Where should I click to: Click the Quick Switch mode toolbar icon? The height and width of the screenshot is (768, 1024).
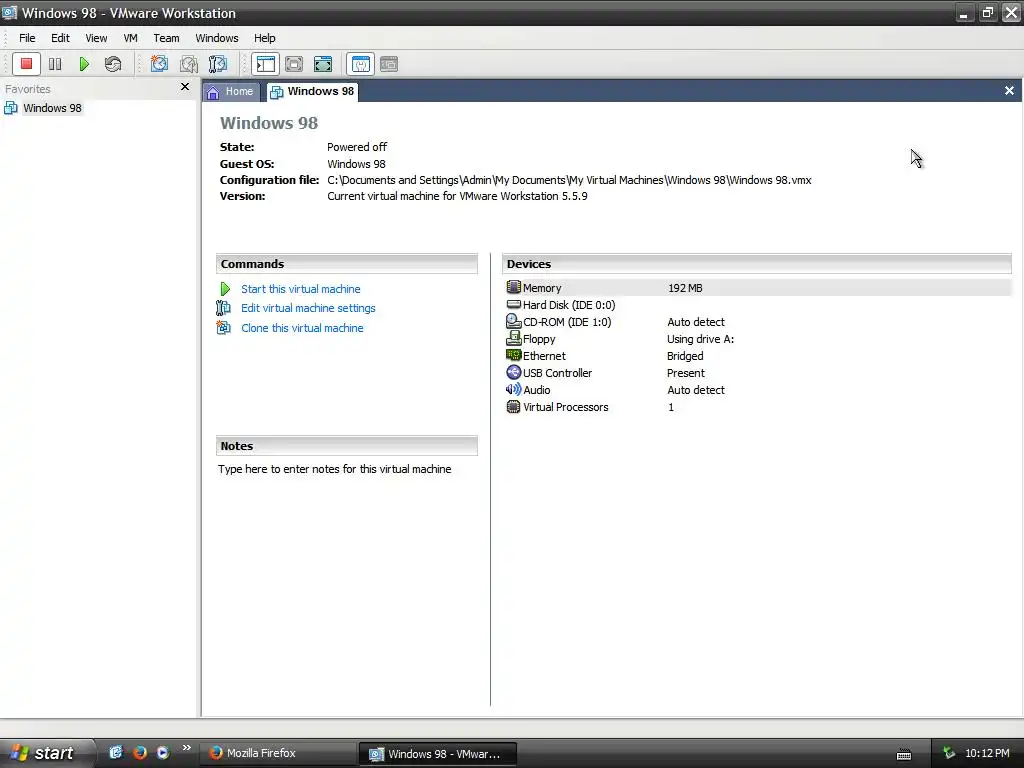pos(294,64)
